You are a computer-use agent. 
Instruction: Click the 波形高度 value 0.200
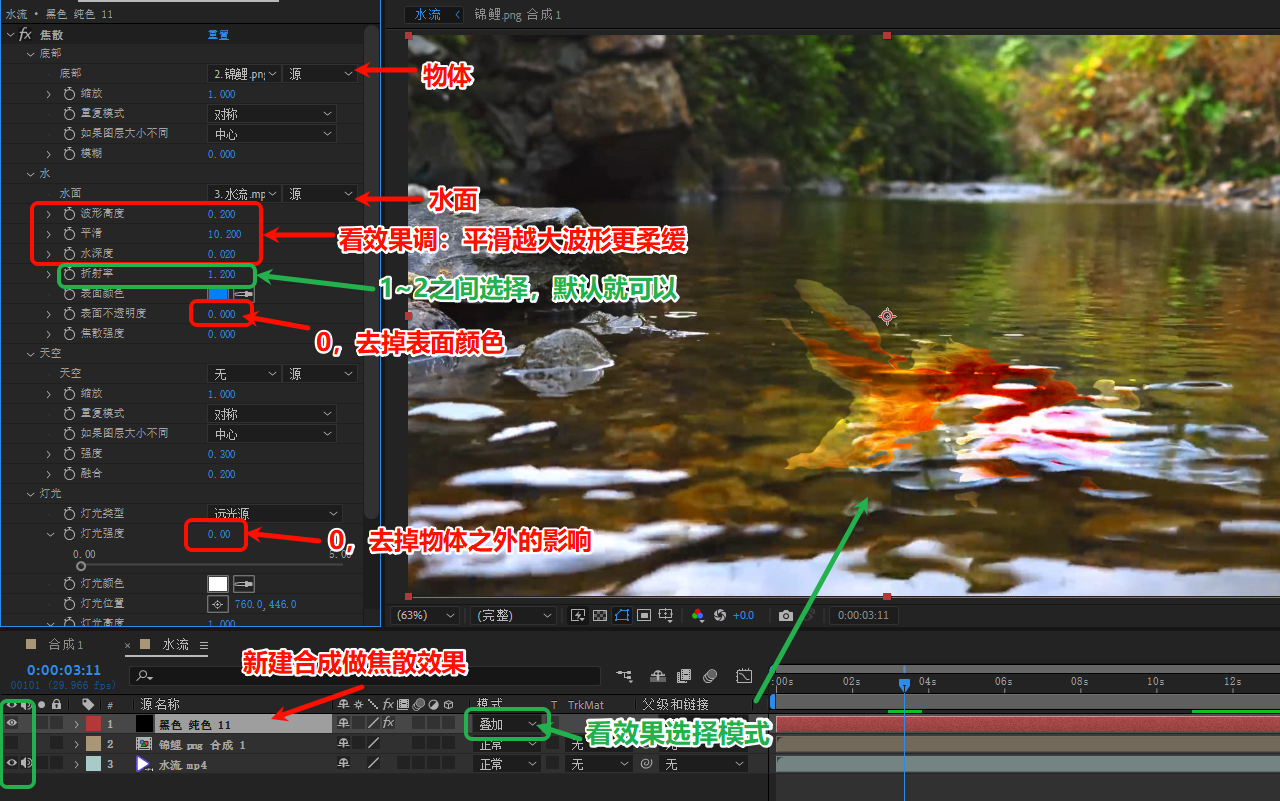tap(222, 214)
